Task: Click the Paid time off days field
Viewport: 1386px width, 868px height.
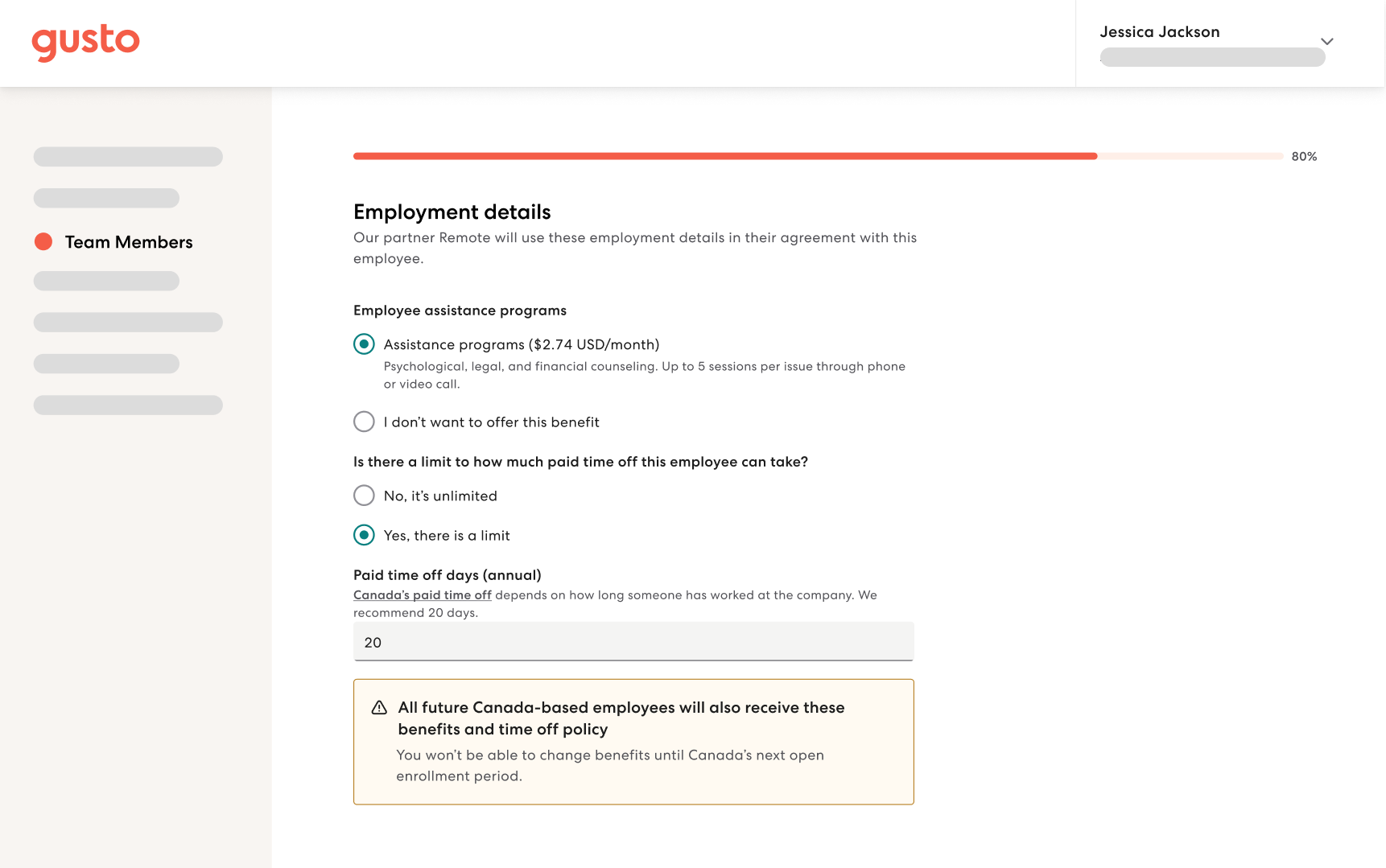Action: tap(633, 642)
